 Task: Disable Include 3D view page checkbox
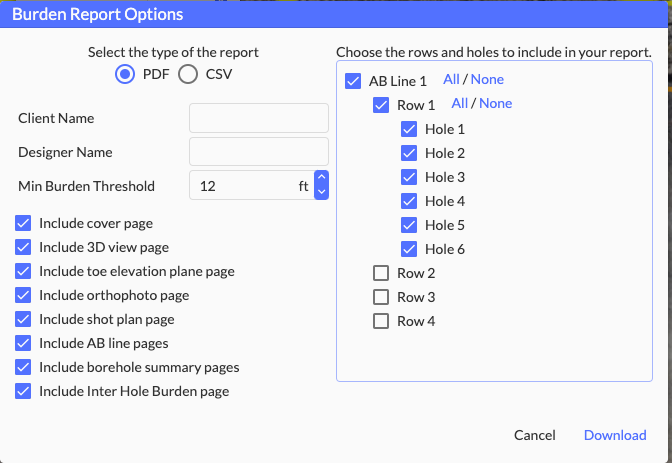pyautogui.click(x=24, y=247)
